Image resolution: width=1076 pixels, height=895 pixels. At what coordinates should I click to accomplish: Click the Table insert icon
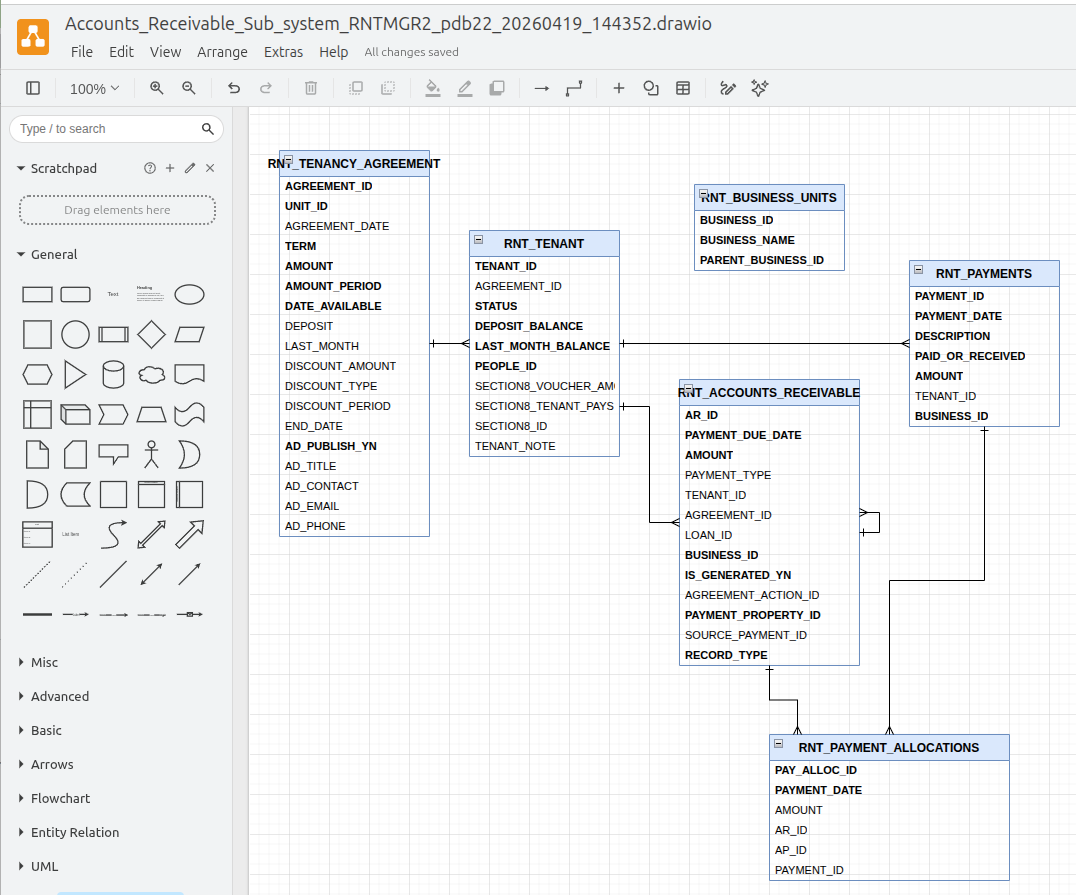tap(683, 88)
